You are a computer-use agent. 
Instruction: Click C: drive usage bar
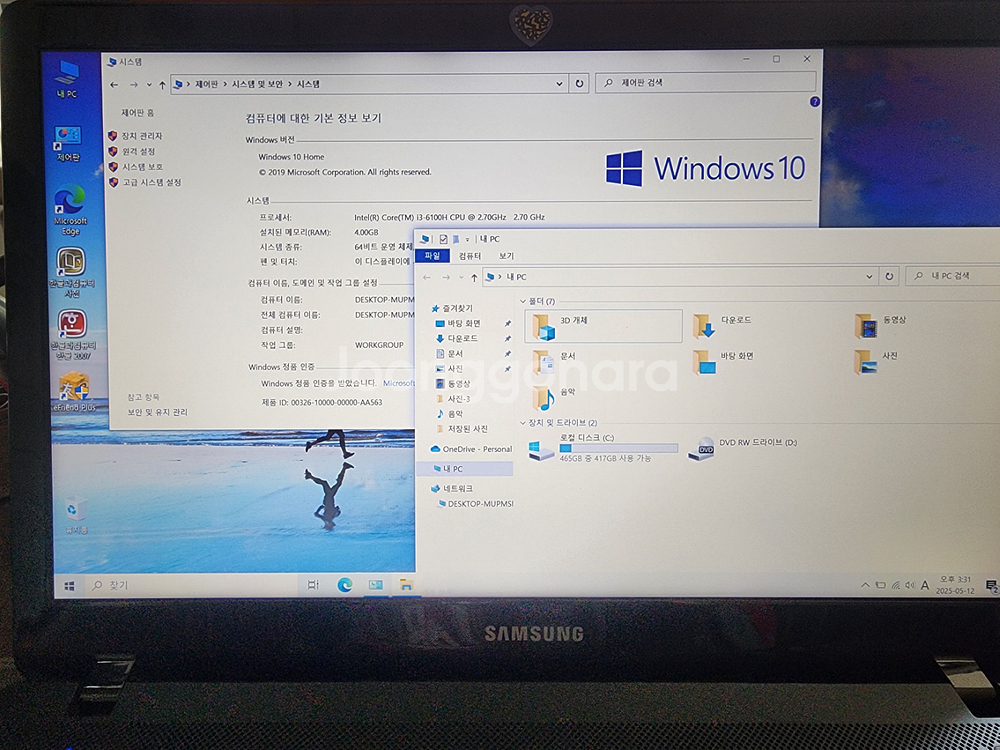point(619,448)
